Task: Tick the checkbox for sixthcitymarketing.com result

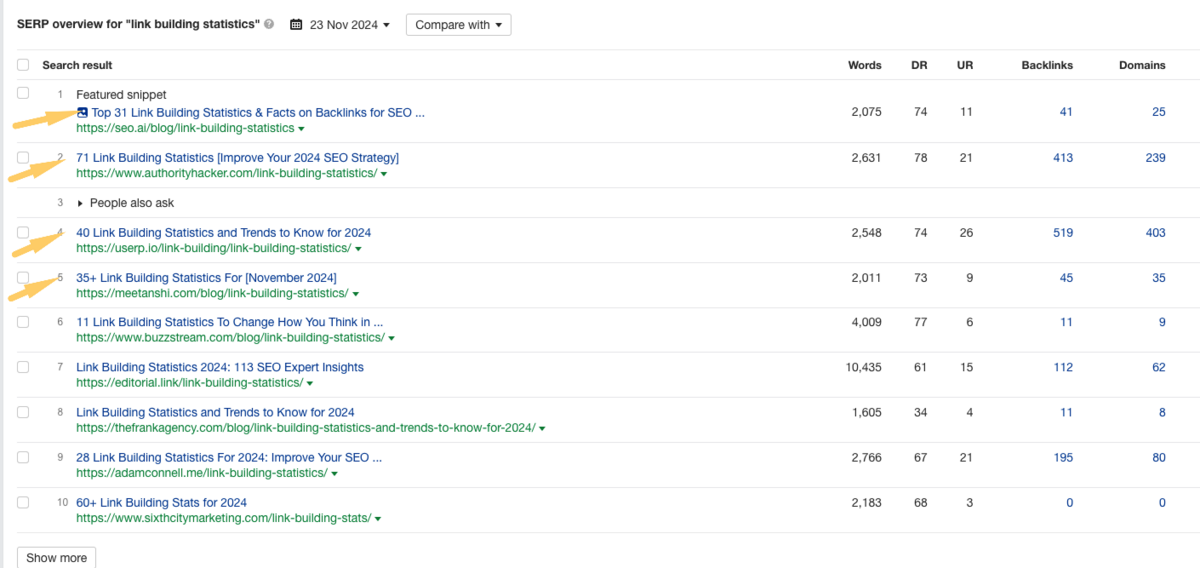Action: (x=23, y=502)
